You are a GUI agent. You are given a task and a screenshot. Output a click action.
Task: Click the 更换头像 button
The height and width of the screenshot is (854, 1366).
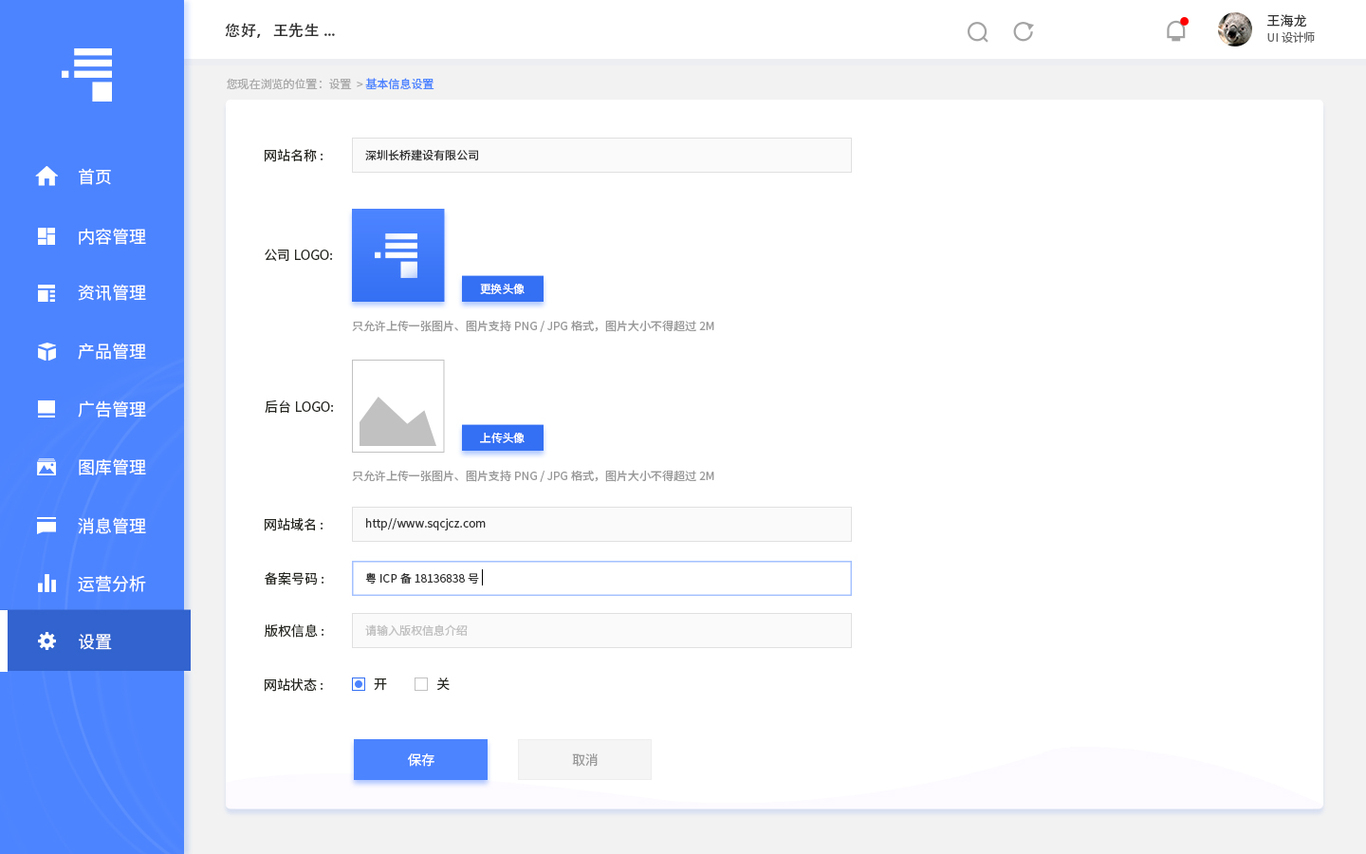(x=502, y=289)
